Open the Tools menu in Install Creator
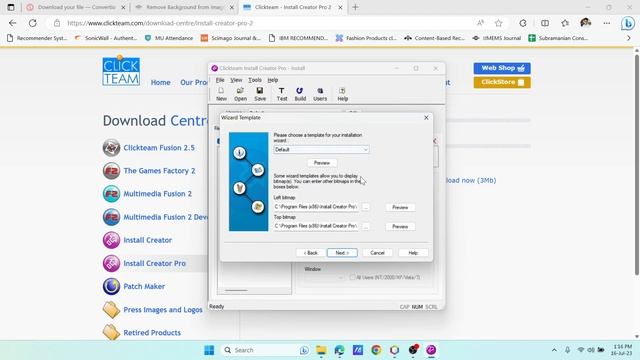Viewport: 640px width, 360px height. [255, 80]
